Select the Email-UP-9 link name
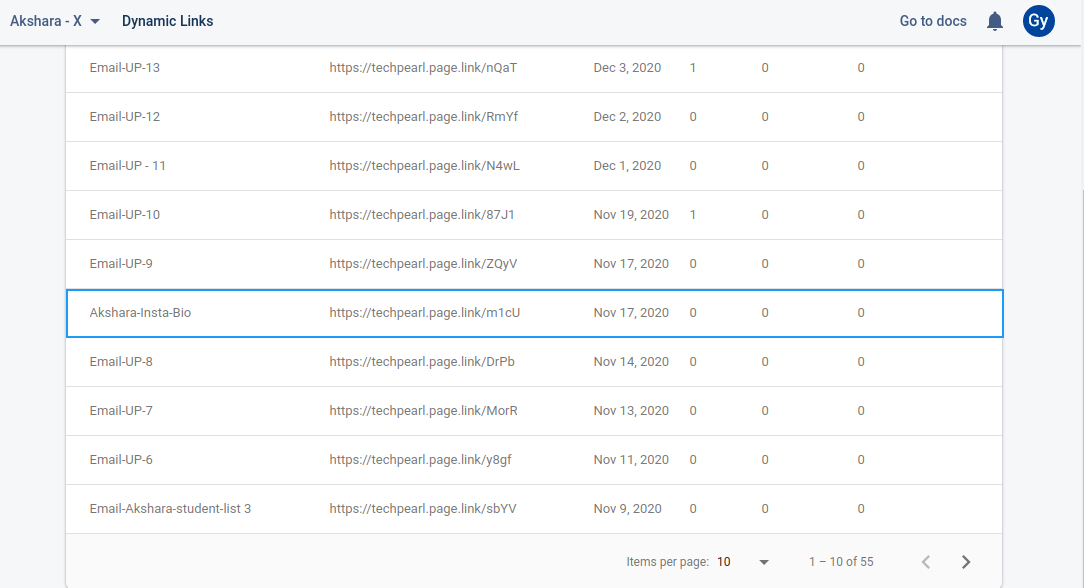The image size is (1084, 588). (121, 264)
